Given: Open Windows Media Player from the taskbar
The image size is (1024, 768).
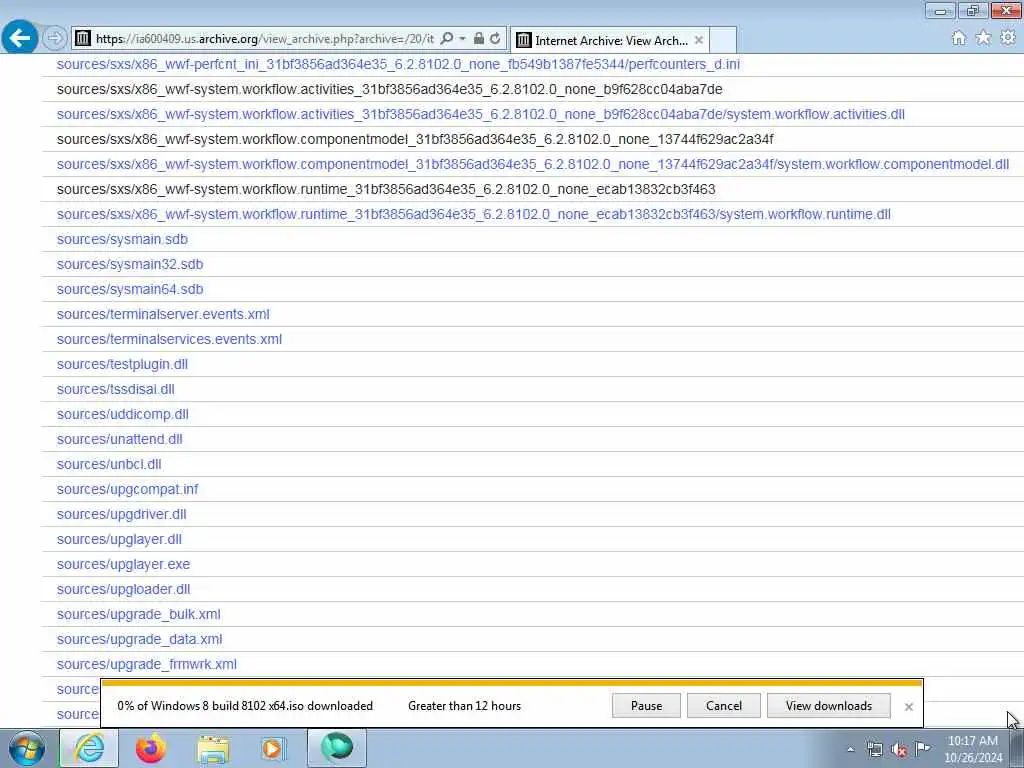Looking at the screenshot, I should click(272, 748).
